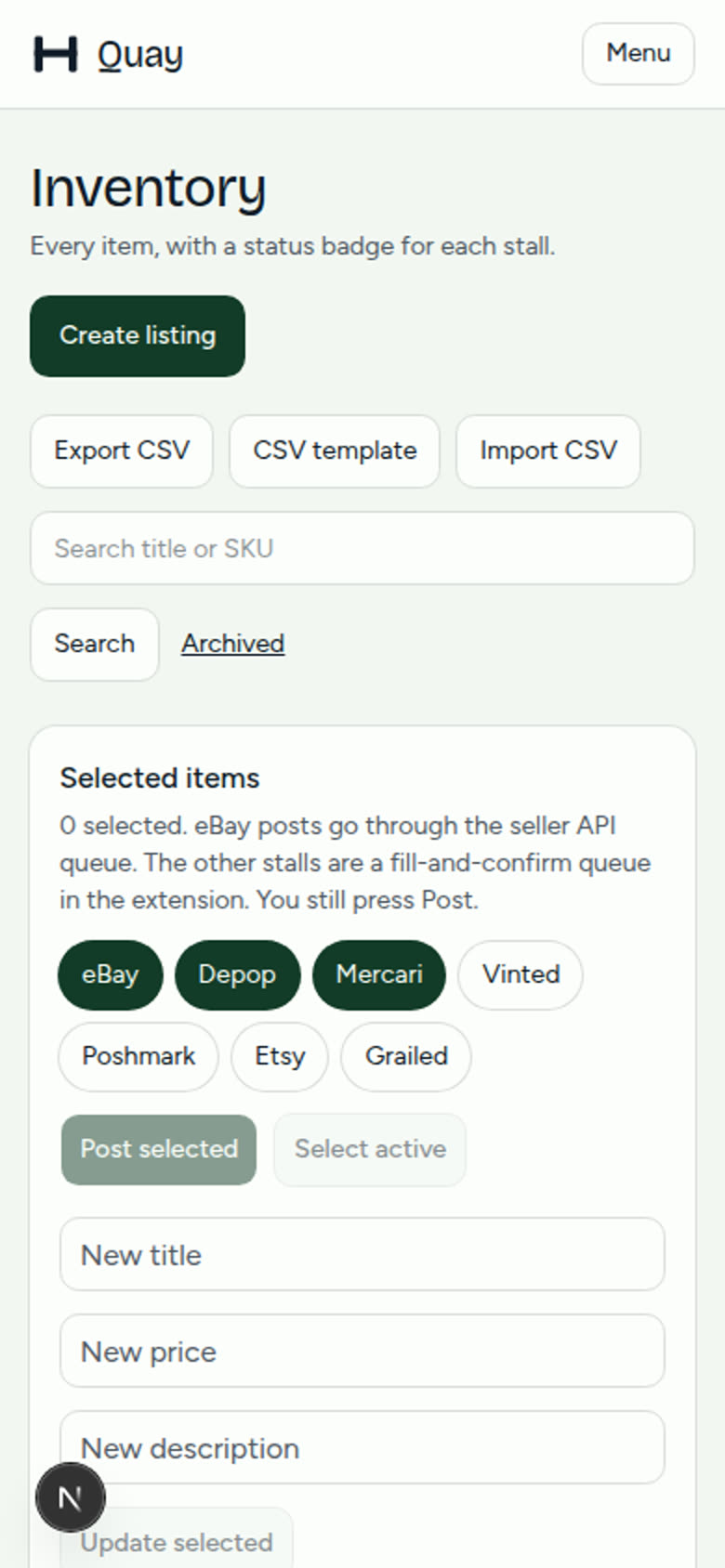Screen dimensions: 725x1568
Task: Toggle off the eBay stall chip
Action: (x=111, y=975)
